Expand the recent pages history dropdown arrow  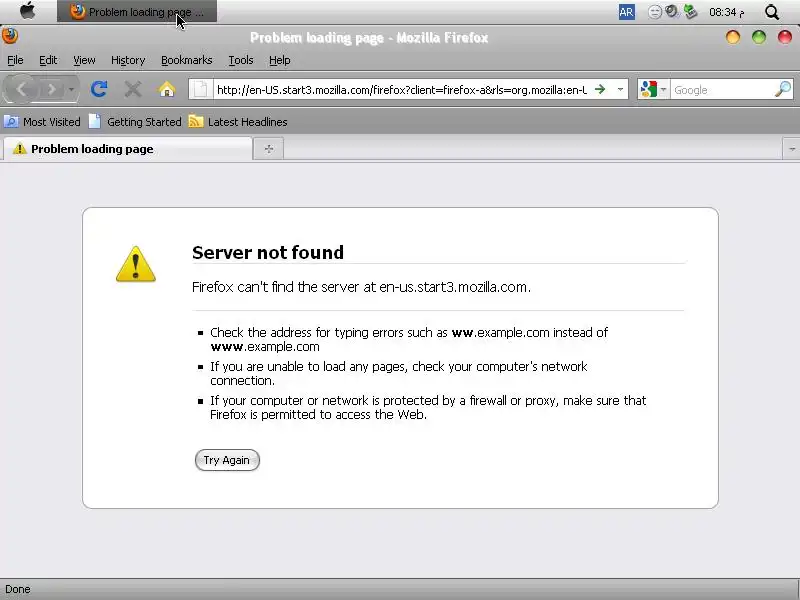point(71,90)
